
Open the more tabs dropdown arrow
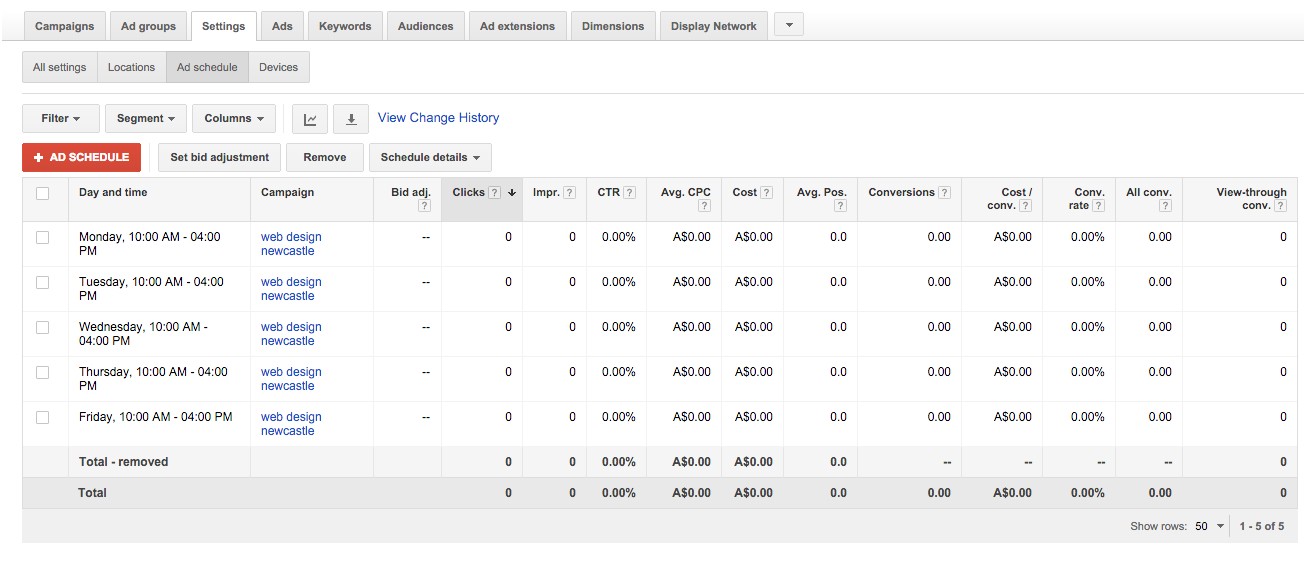coord(789,26)
